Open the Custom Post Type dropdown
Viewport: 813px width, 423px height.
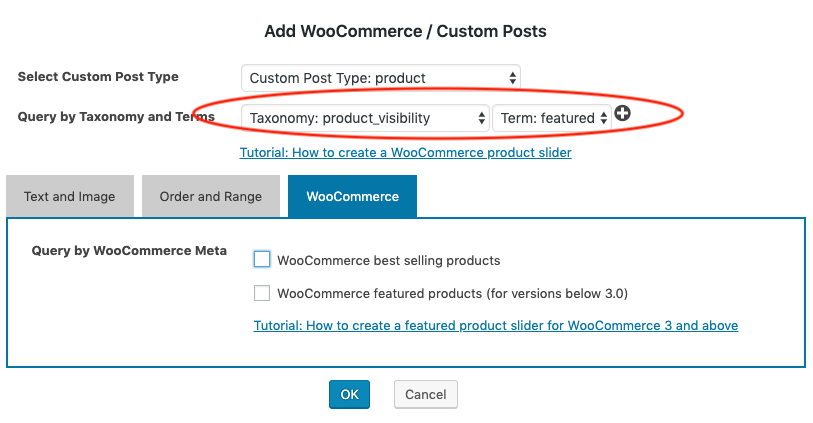point(380,78)
